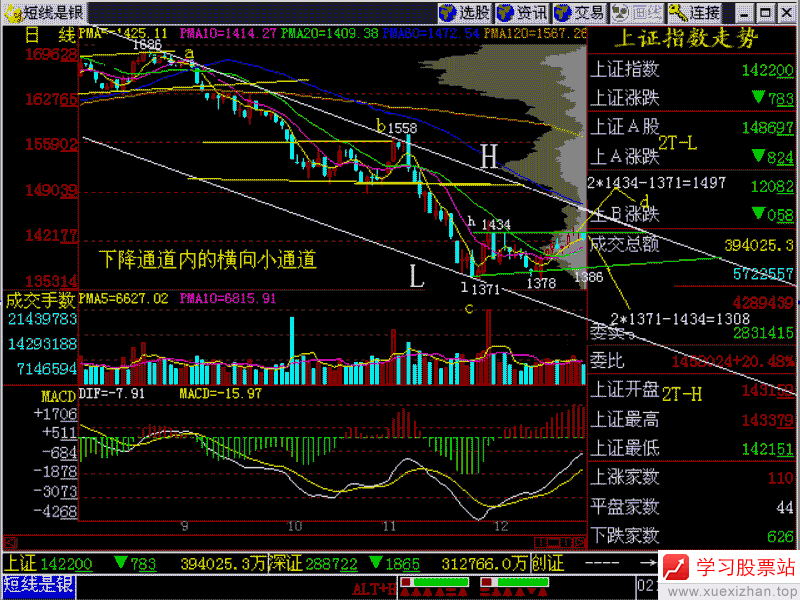Click the 画线 draw-line toolbar button
The height and width of the screenshot is (600, 800).
coord(637,13)
